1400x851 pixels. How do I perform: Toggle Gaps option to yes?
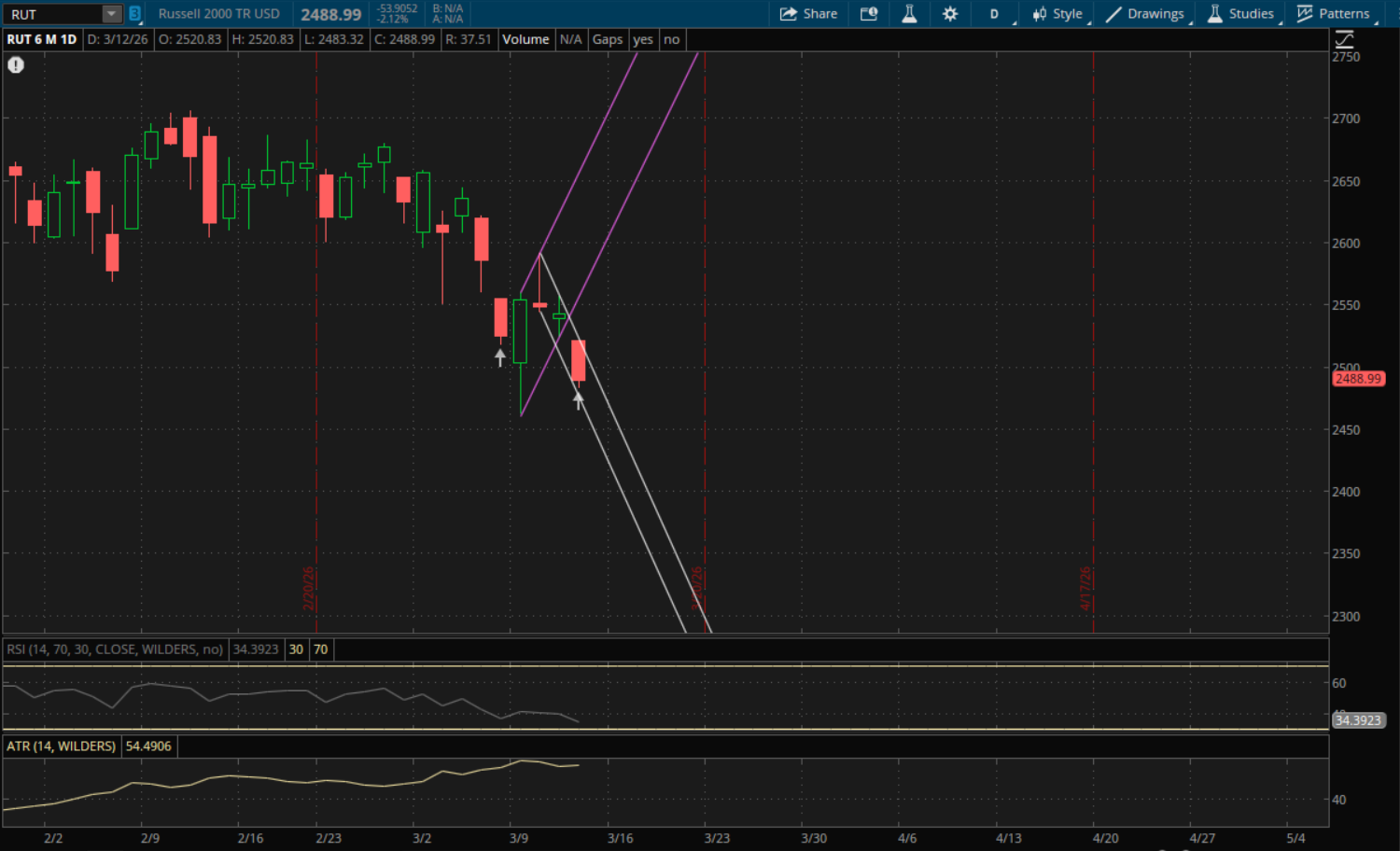coord(642,39)
